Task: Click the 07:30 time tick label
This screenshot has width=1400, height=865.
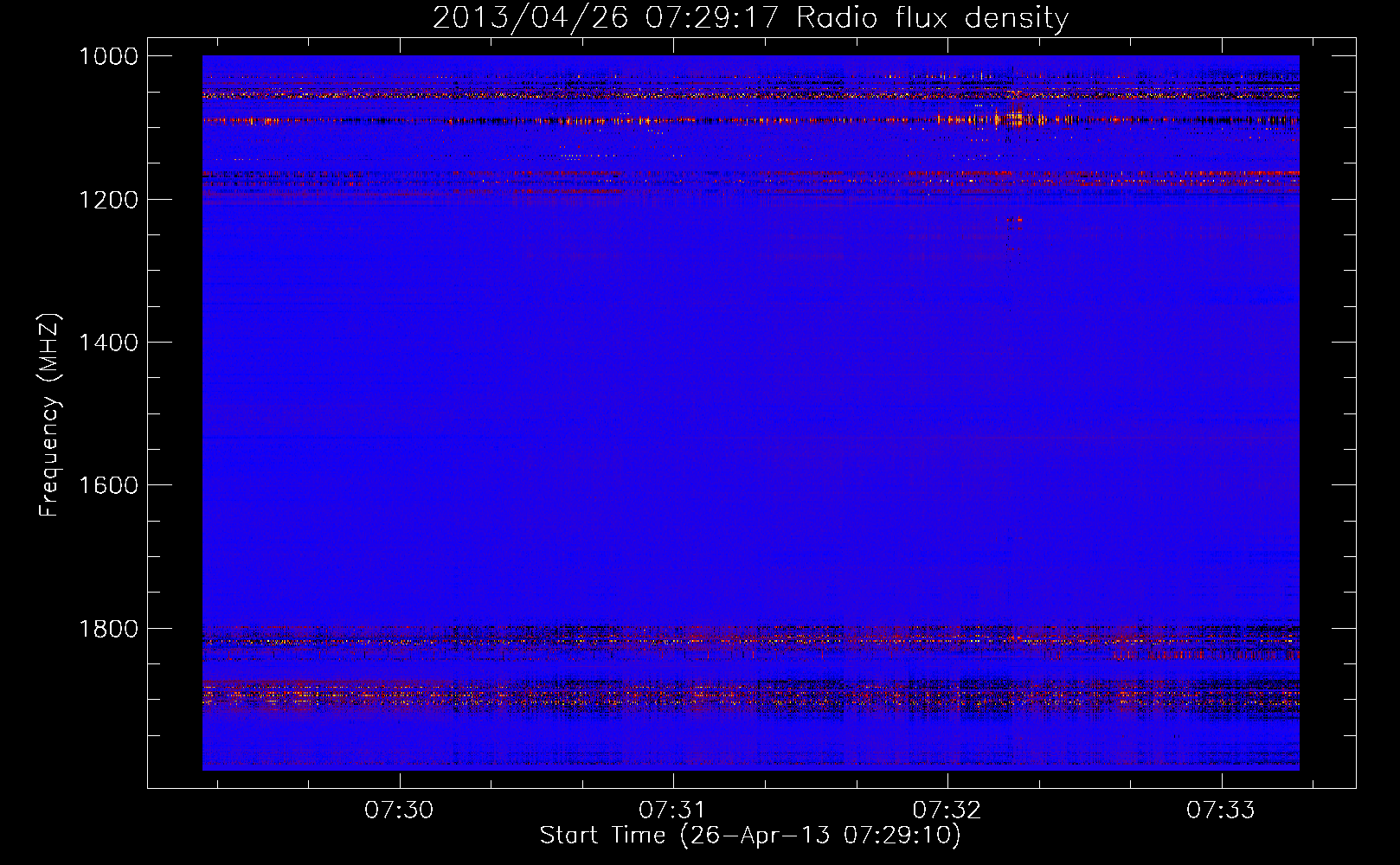Action: coord(399,810)
